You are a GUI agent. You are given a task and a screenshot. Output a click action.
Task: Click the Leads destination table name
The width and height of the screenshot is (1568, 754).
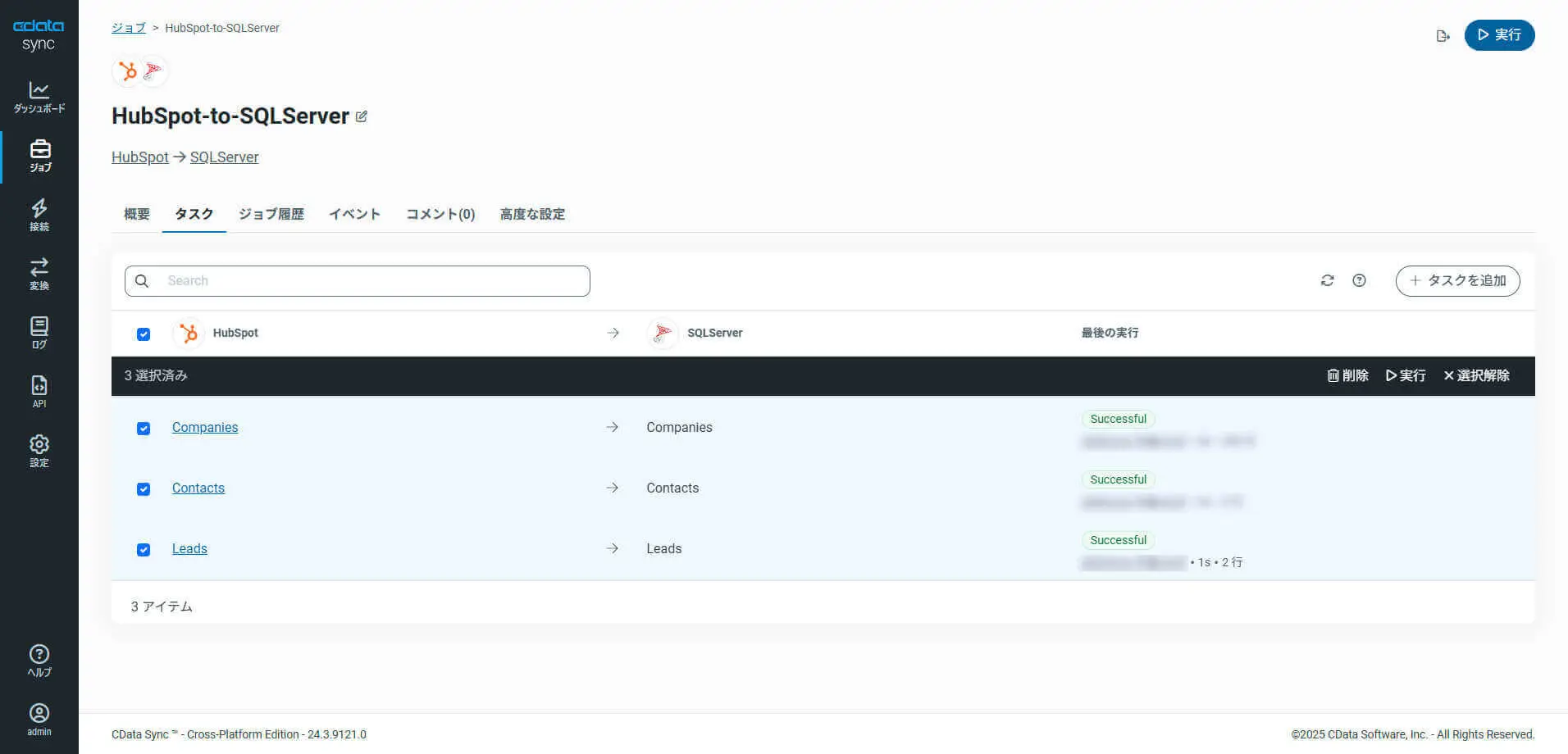click(663, 548)
